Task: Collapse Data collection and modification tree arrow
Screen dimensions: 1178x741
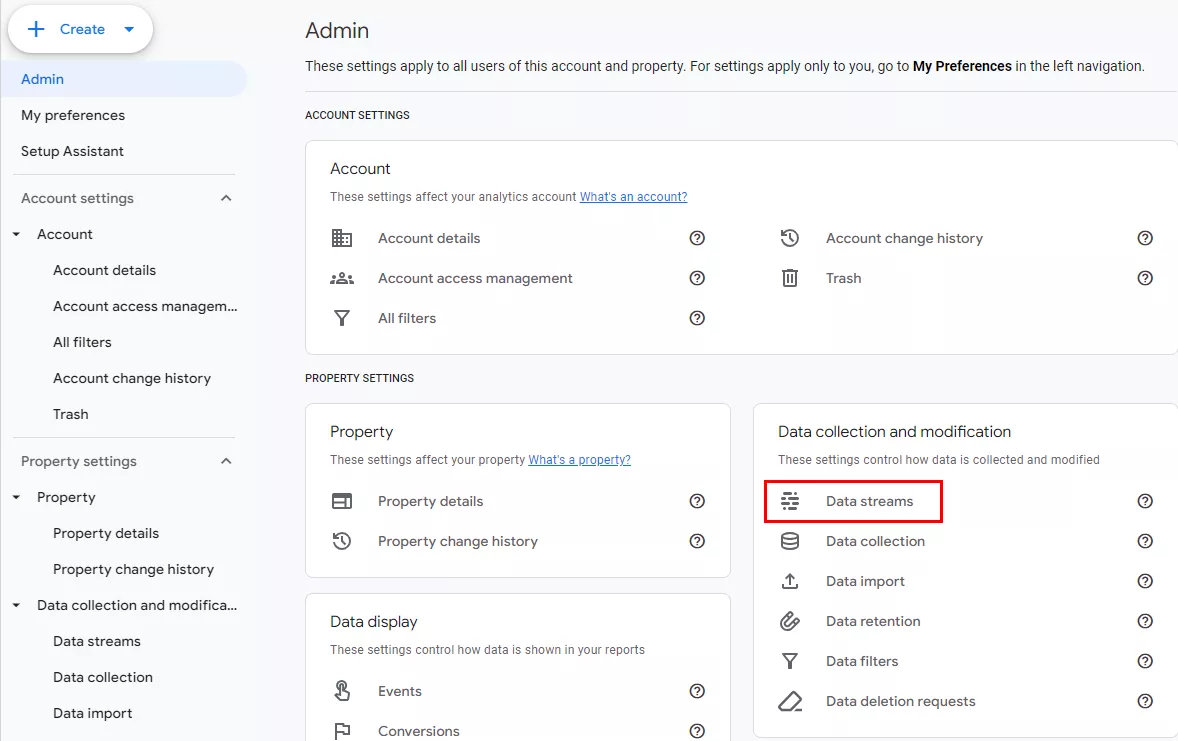Action: pos(17,606)
